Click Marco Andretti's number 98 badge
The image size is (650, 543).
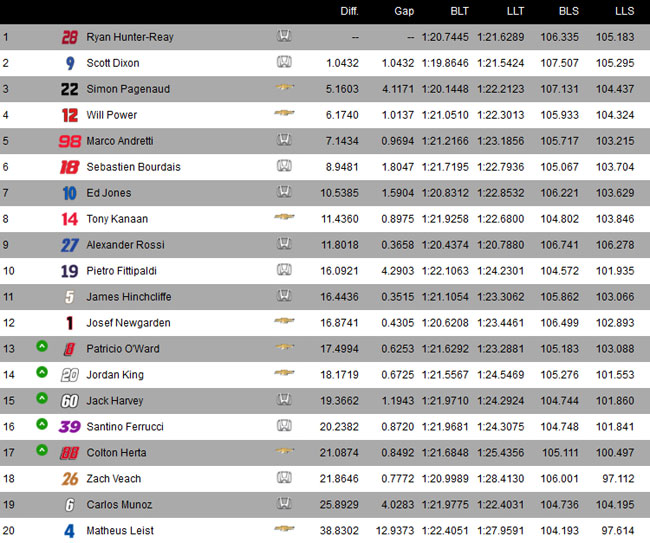(70, 141)
